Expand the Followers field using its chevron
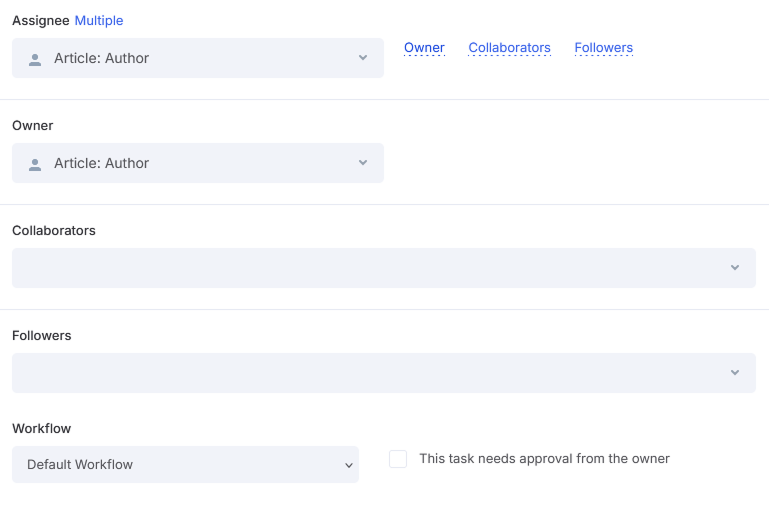The width and height of the screenshot is (769, 514). 735,373
